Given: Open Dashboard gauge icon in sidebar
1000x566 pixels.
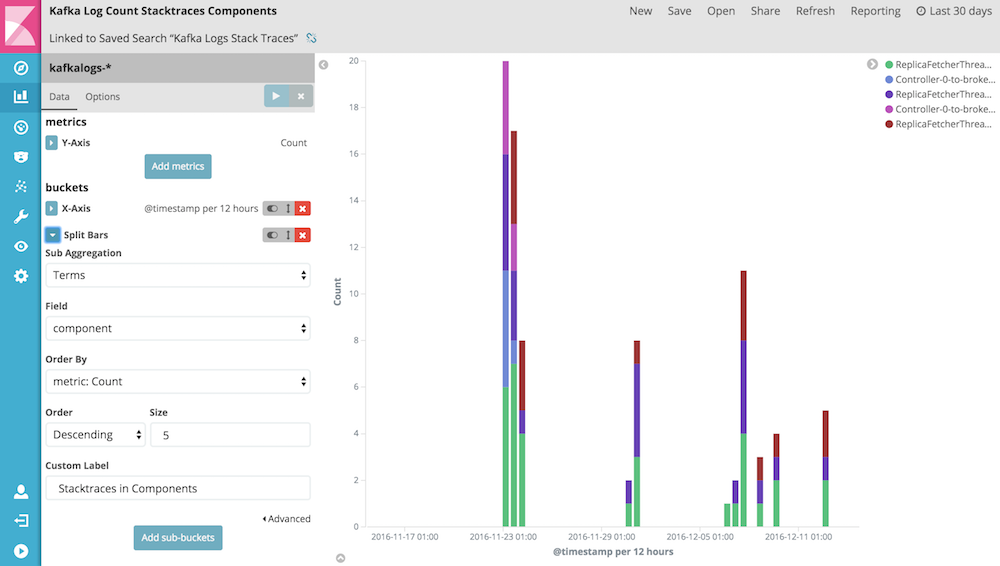Looking at the screenshot, I should click(x=20, y=127).
